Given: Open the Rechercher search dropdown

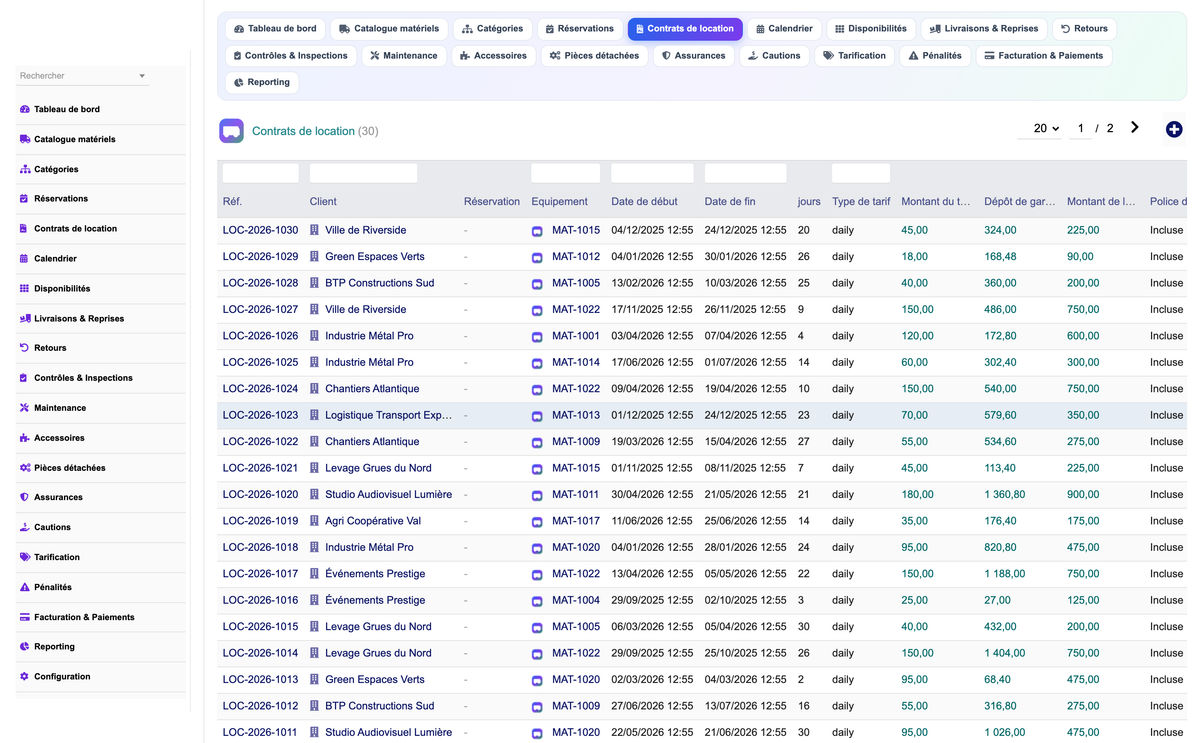Looking at the screenshot, I should coord(83,76).
